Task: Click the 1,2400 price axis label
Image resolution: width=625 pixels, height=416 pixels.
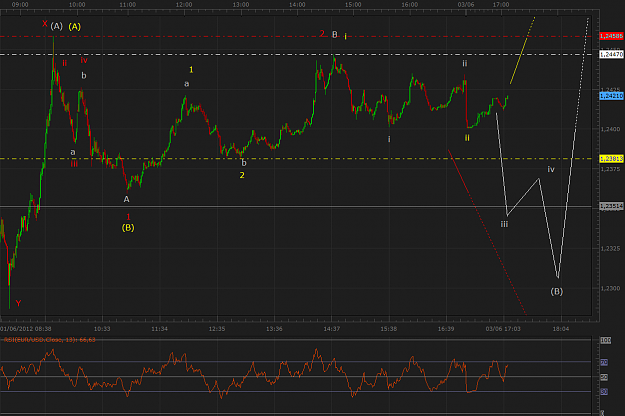Action: tap(610, 129)
